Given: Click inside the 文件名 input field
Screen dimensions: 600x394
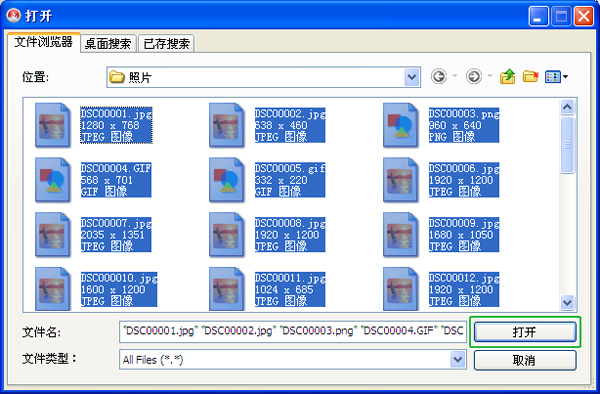Looking at the screenshot, I should 293,331.
